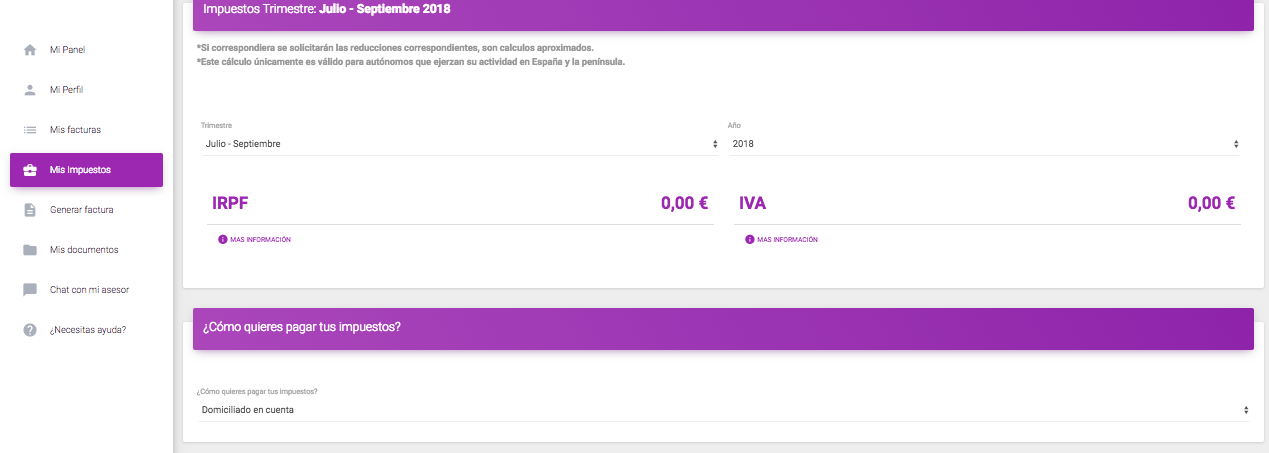Open the Año dropdown showing 2018
The image size is (1269, 453).
(x=985, y=144)
